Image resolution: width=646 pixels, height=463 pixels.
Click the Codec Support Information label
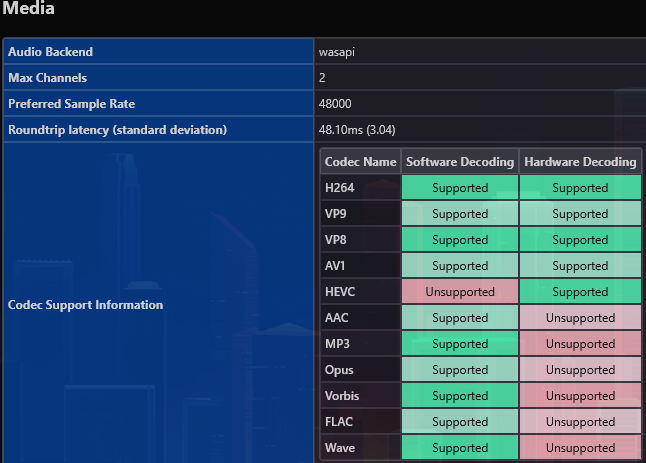tap(85, 304)
